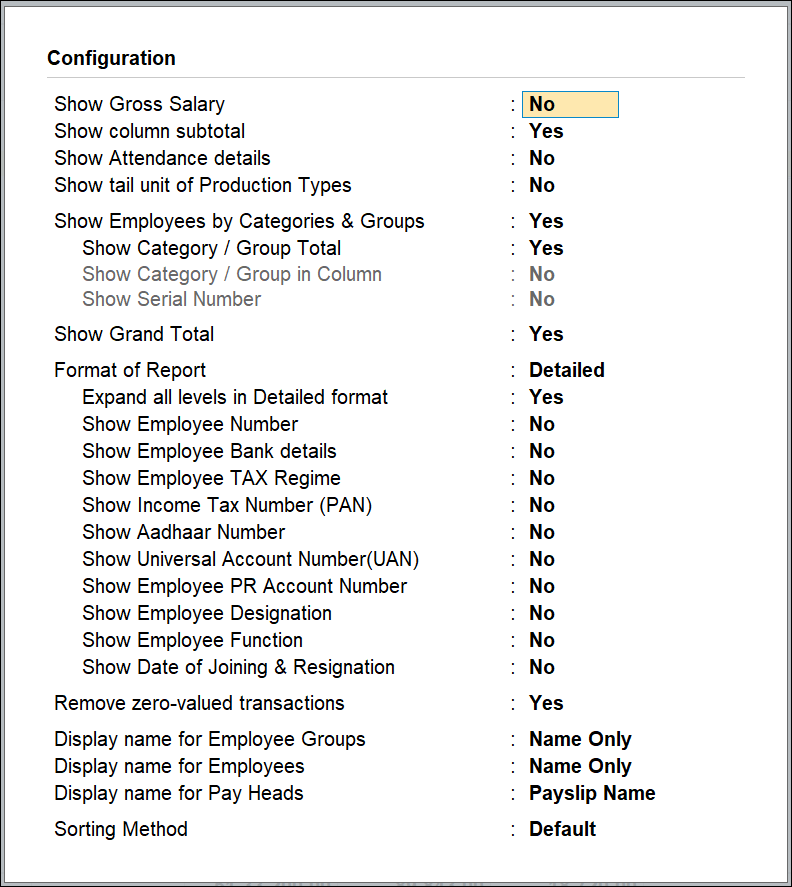The image size is (792, 887).
Task: Enable Show Employee Bank details
Action: coord(541,451)
